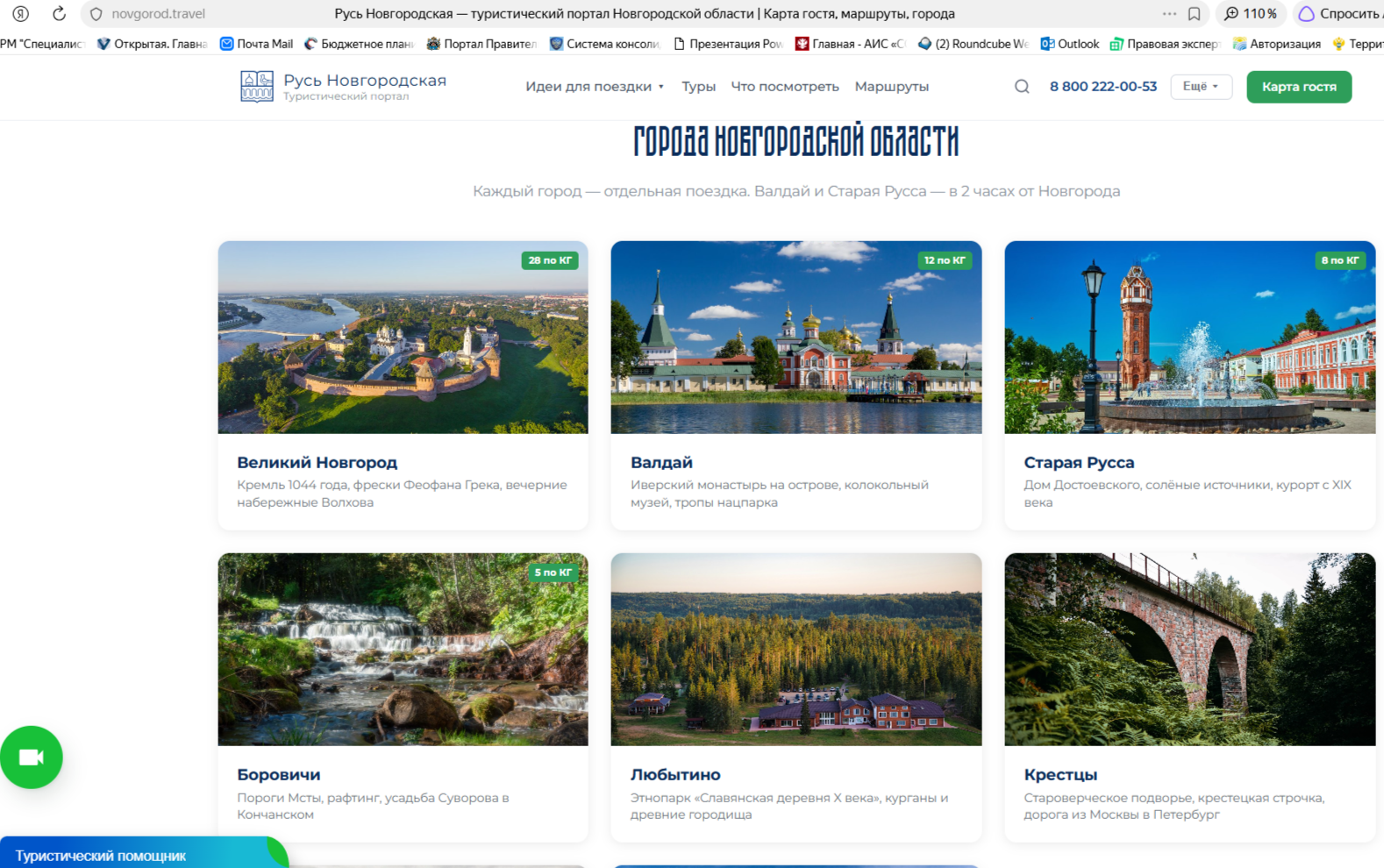Open Бюджетное планирование bookmark
Image resolution: width=1384 pixels, height=868 pixels.
(x=359, y=44)
